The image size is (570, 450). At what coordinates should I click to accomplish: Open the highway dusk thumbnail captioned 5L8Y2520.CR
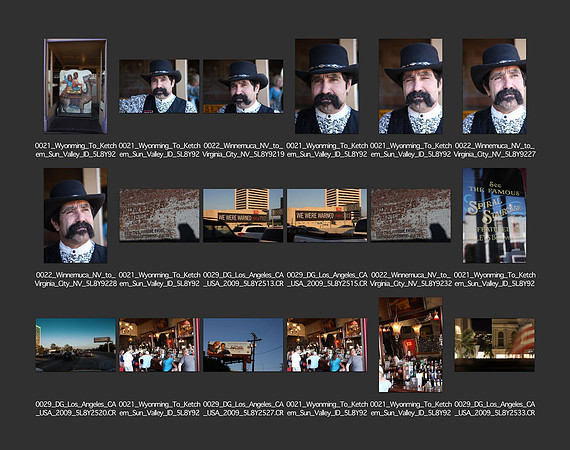click(76, 345)
